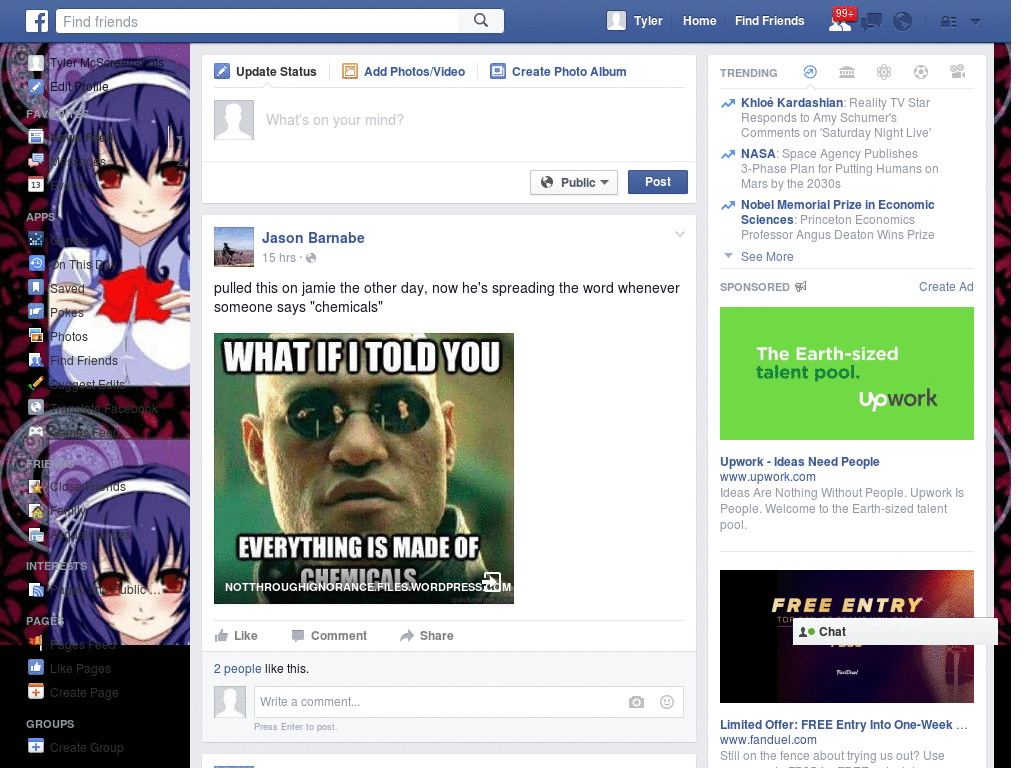The image size is (1024, 768).
Task: Open the messages icon in top bar
Action: point(871,22)
